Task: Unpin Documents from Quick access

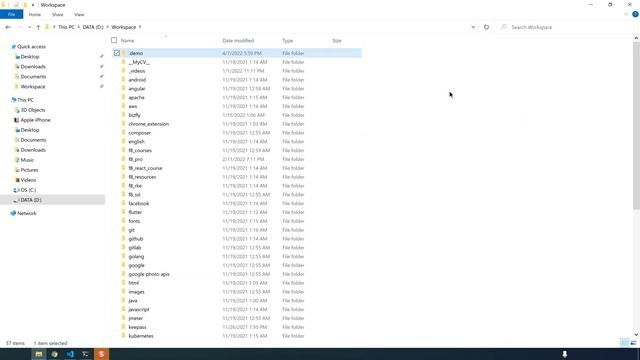Action: tap(102, 77)
